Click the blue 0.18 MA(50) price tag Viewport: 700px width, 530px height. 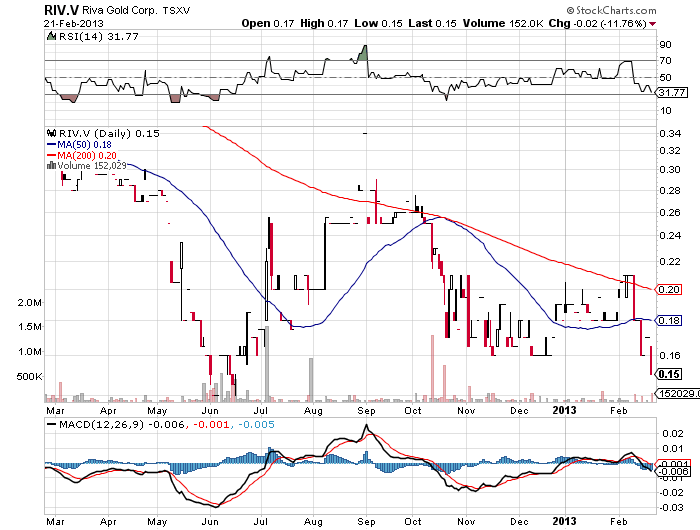[668, 320]
